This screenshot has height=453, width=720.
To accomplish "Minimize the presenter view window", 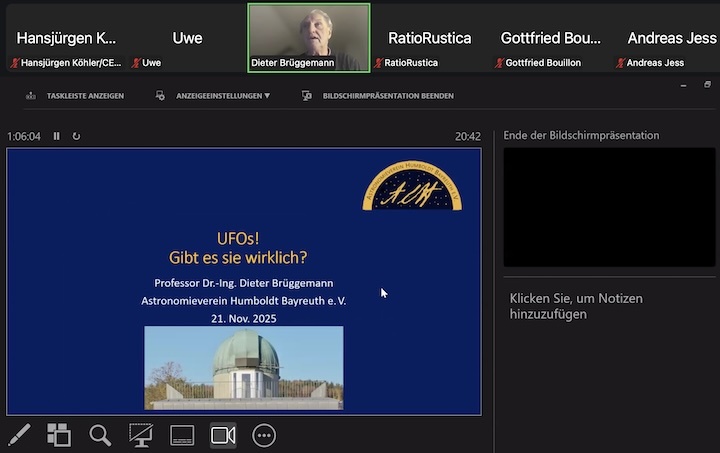I will [x=684, y=85].
